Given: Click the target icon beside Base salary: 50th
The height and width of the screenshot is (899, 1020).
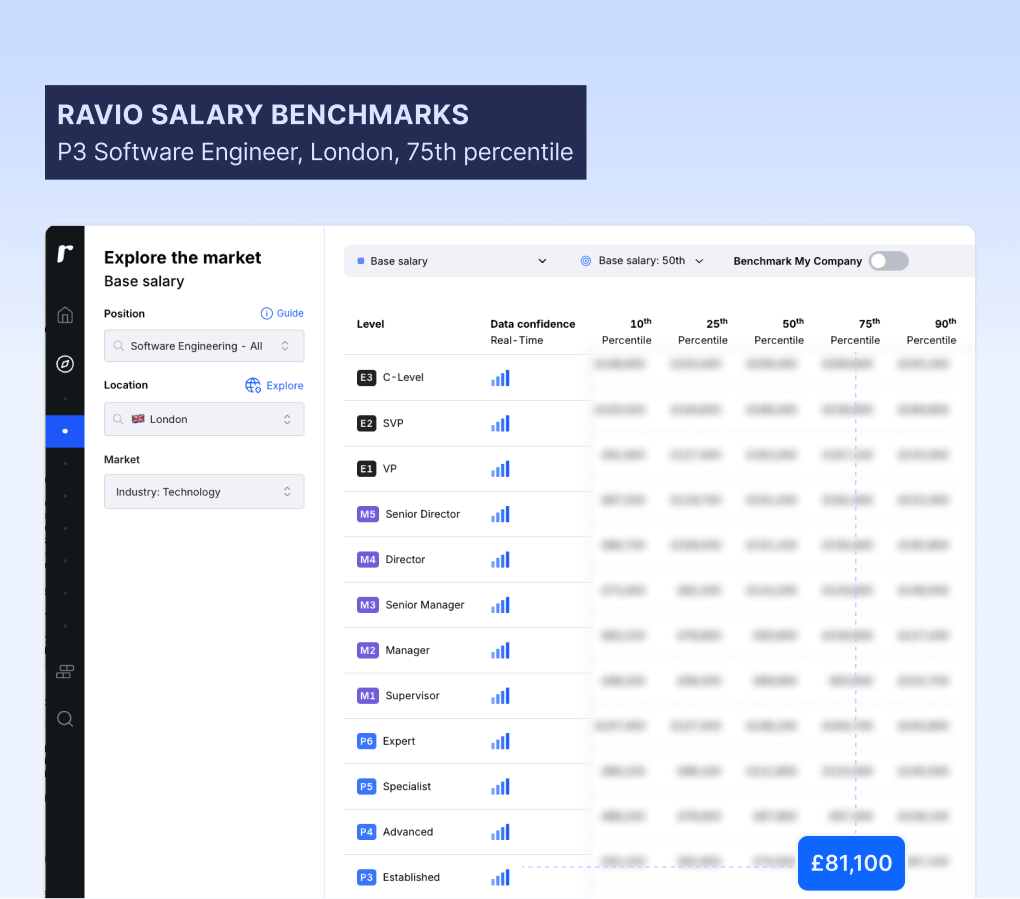Looking at the screenshot, I should [x=585, y=260].
